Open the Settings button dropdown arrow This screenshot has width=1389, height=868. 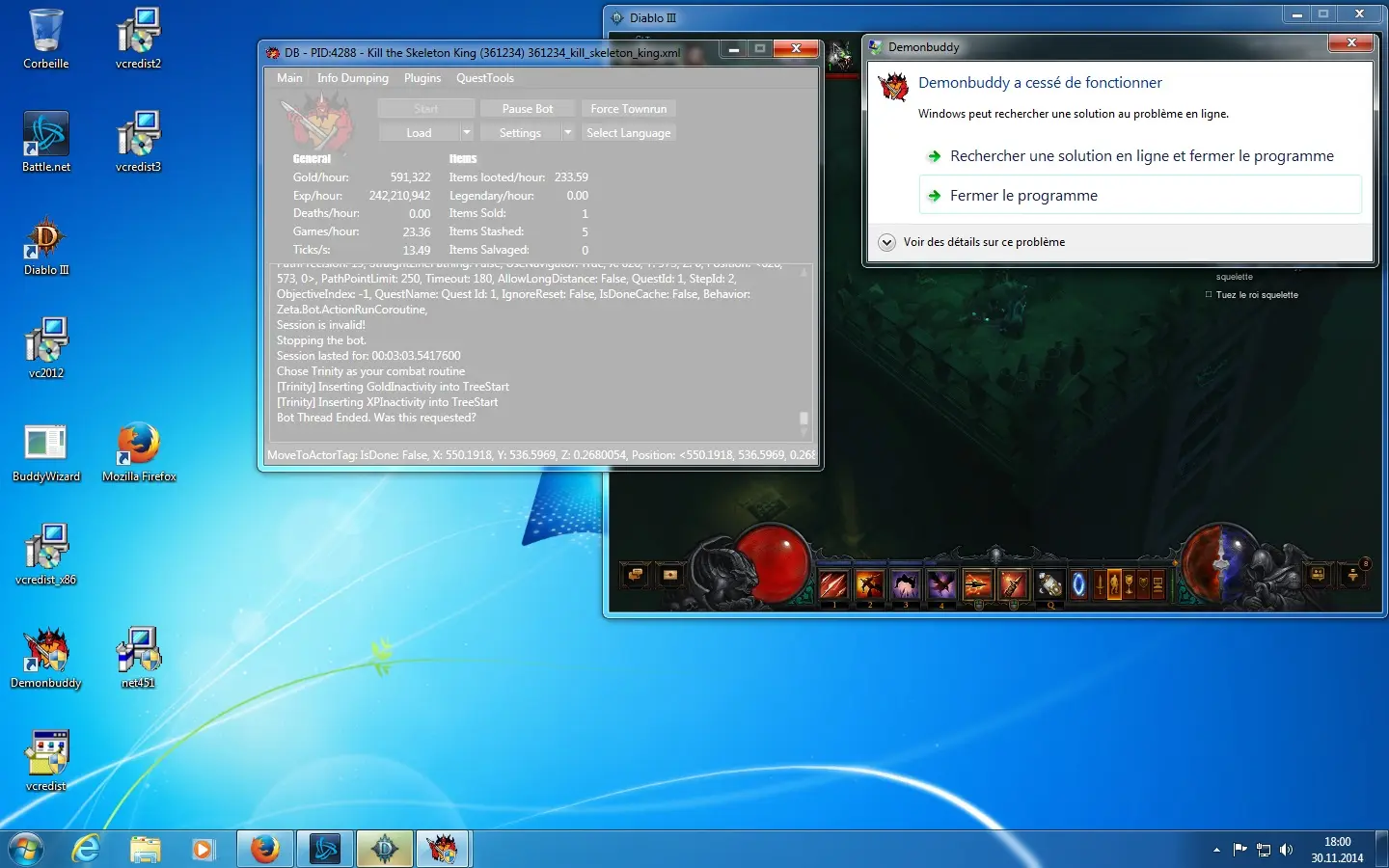(x=568, y=133)
